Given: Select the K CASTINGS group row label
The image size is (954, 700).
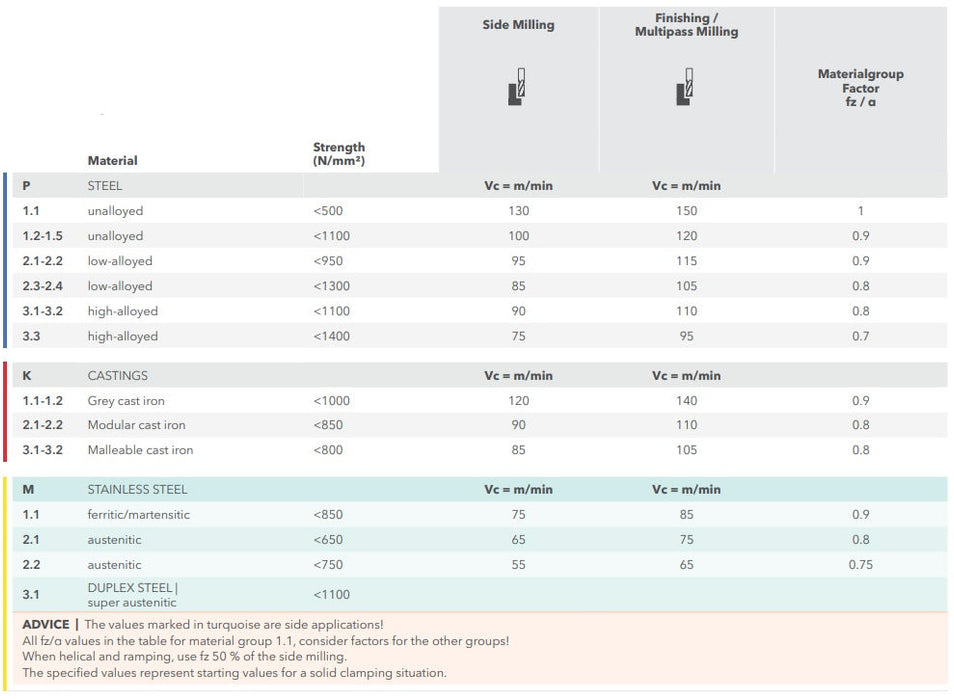Looking at the screenshot, I should click(117, 376).
